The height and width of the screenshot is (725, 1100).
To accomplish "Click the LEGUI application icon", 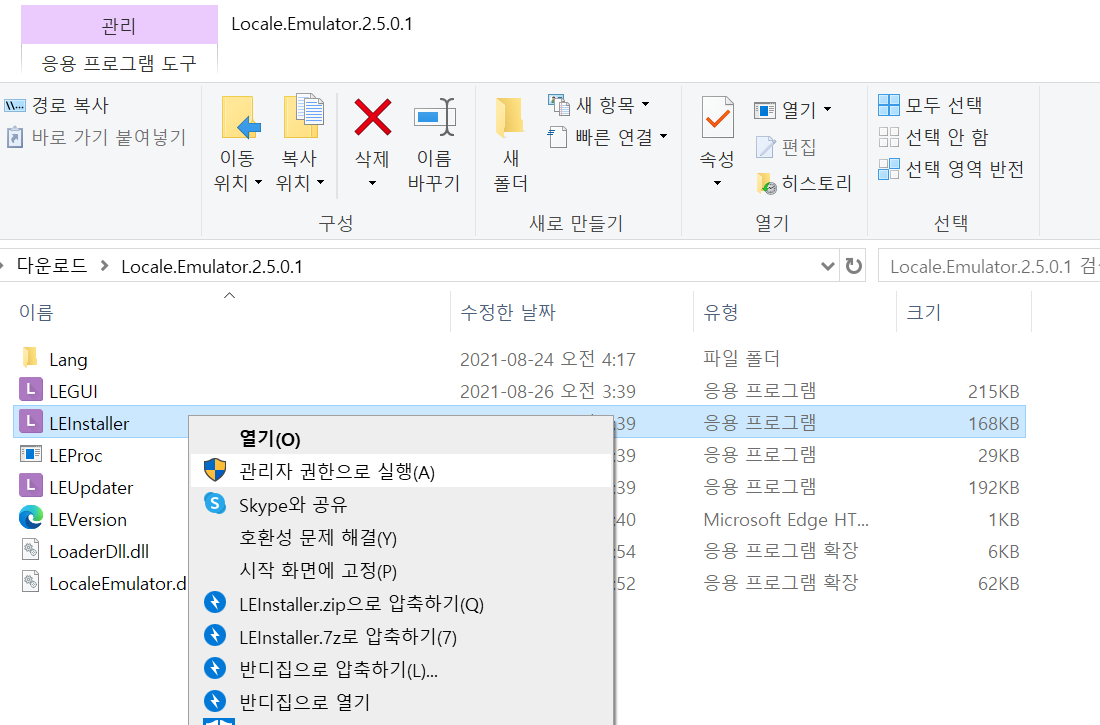I will point(30,390).
